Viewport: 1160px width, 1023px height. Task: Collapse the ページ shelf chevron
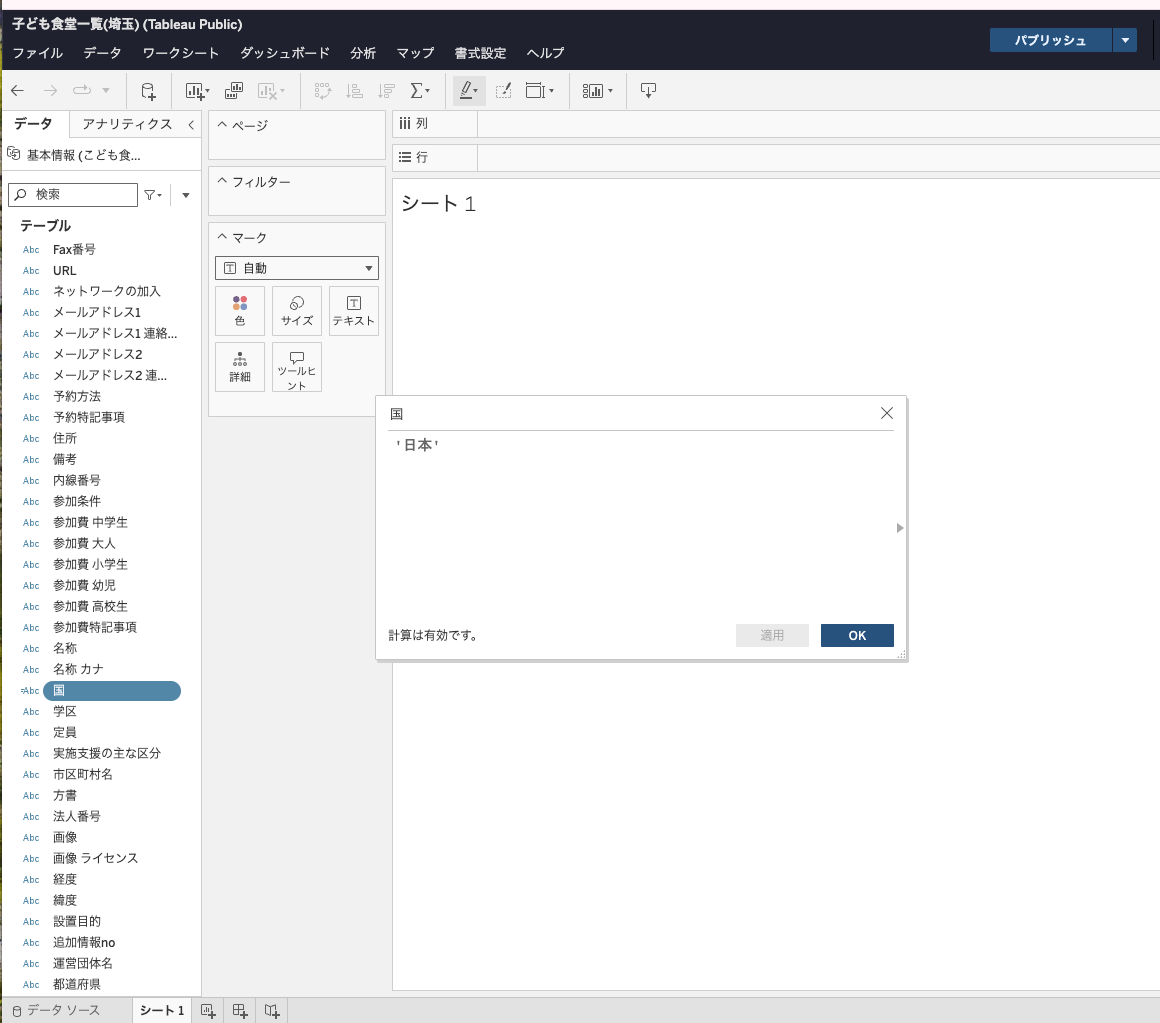[x=222, y=124]
